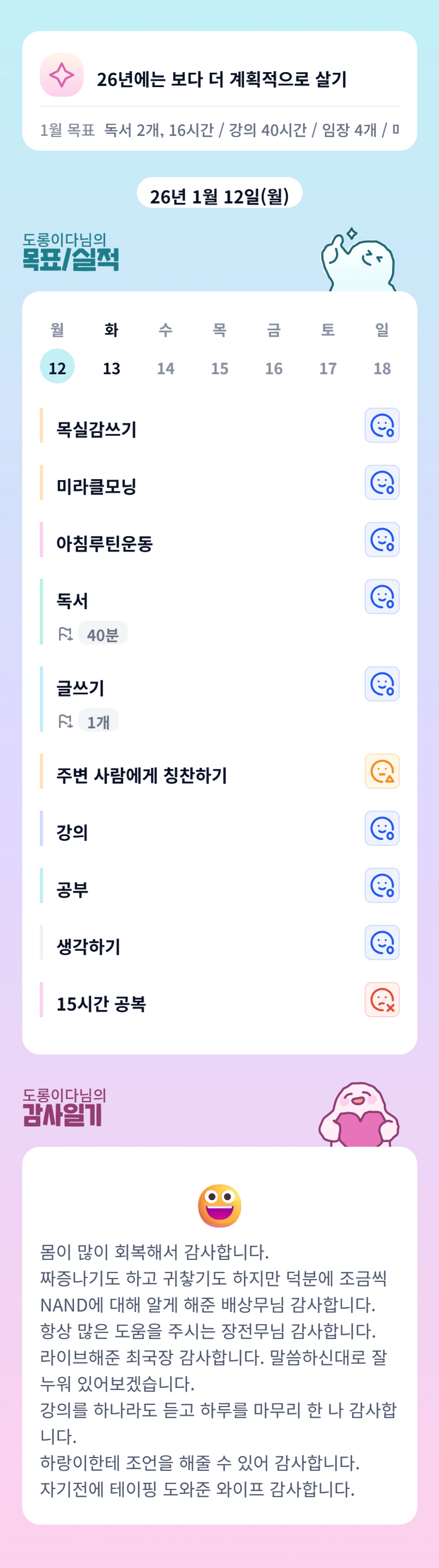
Task: Click the blue smiley icon for 강의
Action: (382, 829)
